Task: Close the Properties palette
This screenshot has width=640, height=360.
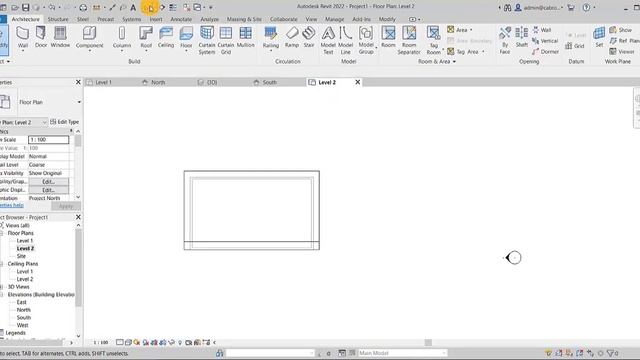Action: point(78,82)
